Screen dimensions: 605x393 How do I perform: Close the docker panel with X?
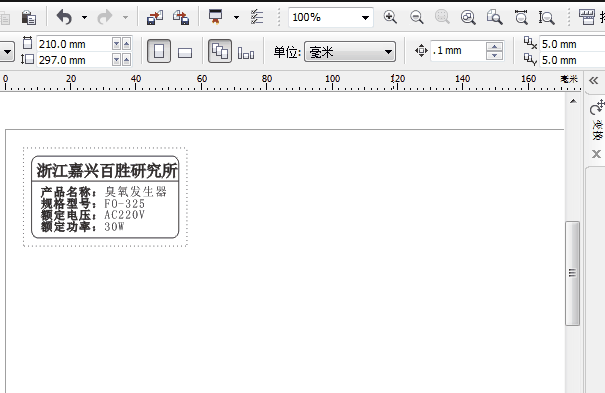[597, 154]
